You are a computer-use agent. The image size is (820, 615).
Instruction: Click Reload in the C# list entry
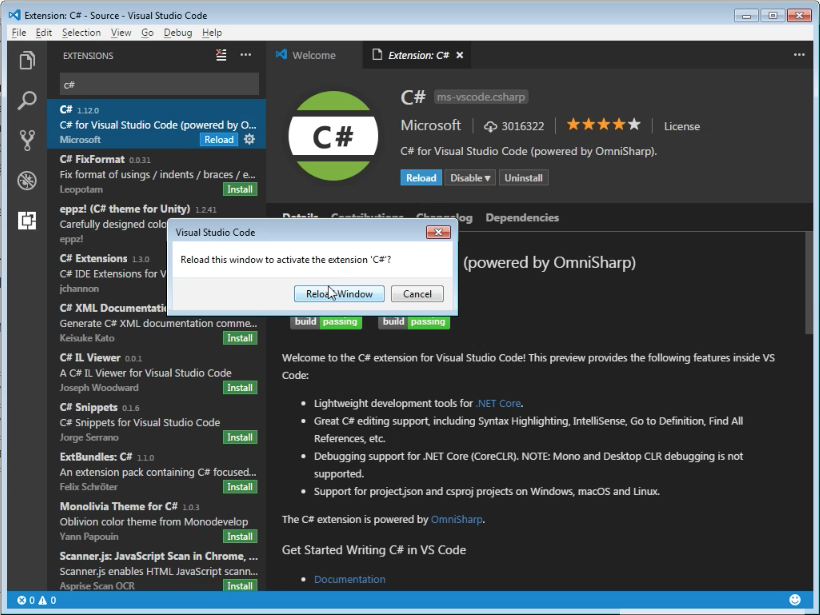219,140
